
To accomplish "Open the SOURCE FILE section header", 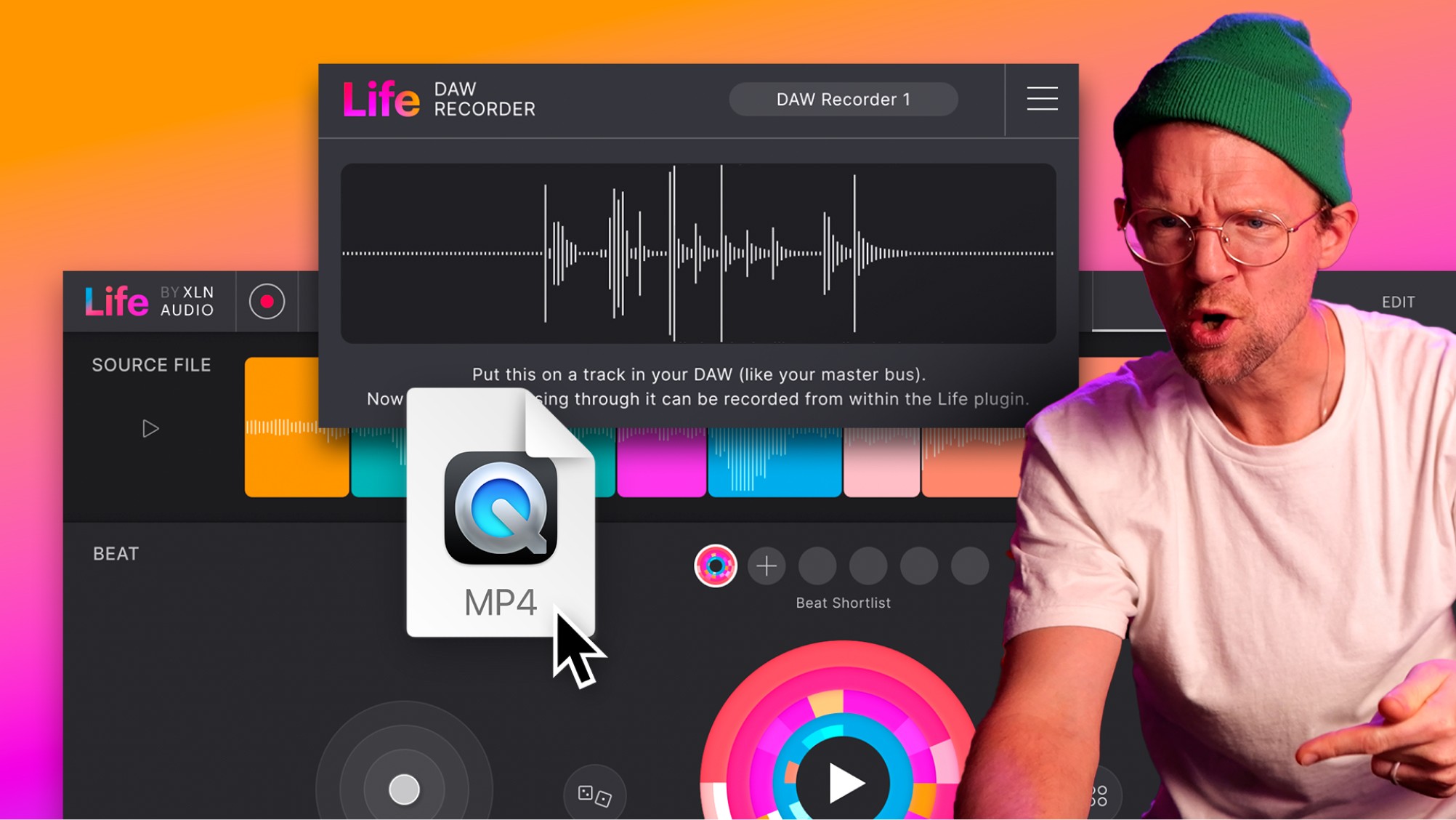I will (150, 364).
